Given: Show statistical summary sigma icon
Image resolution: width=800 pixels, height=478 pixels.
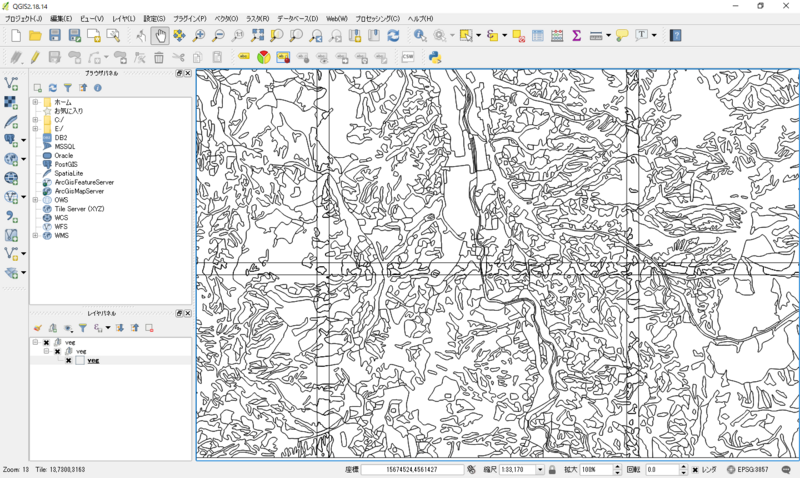Looking at the screenshot, I should coord(577,35).
